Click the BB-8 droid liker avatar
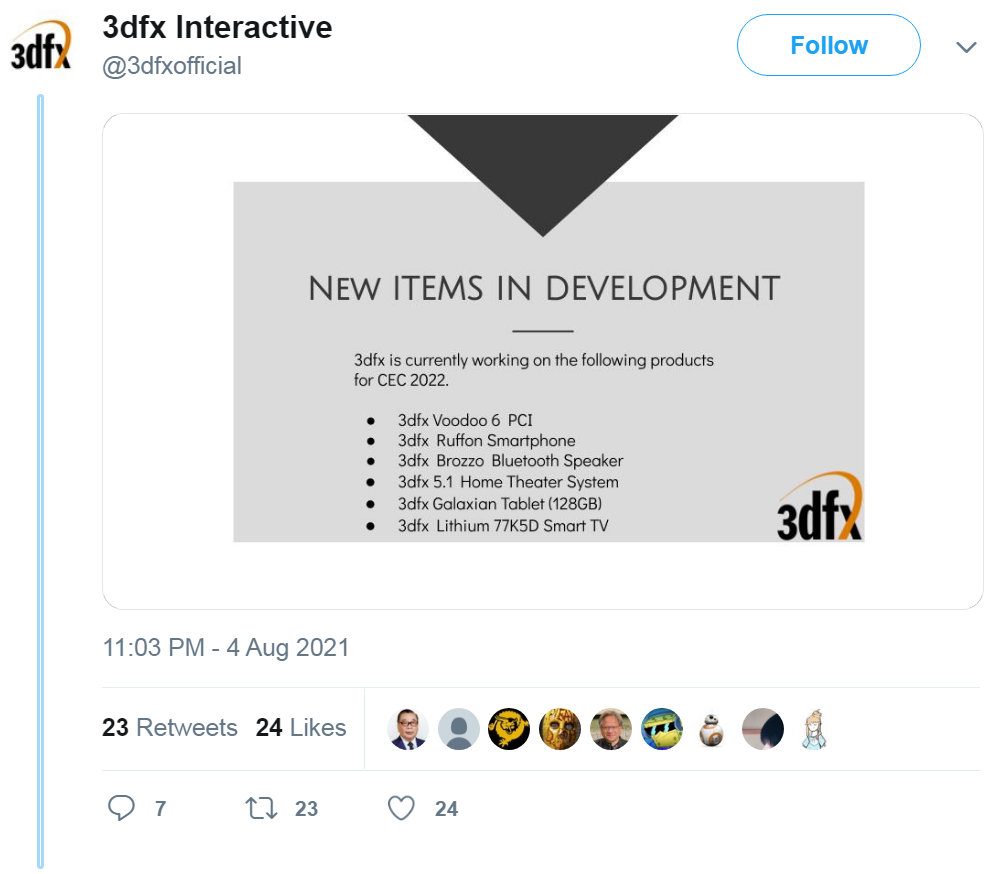The image size is (997, 874). [712, 729]
